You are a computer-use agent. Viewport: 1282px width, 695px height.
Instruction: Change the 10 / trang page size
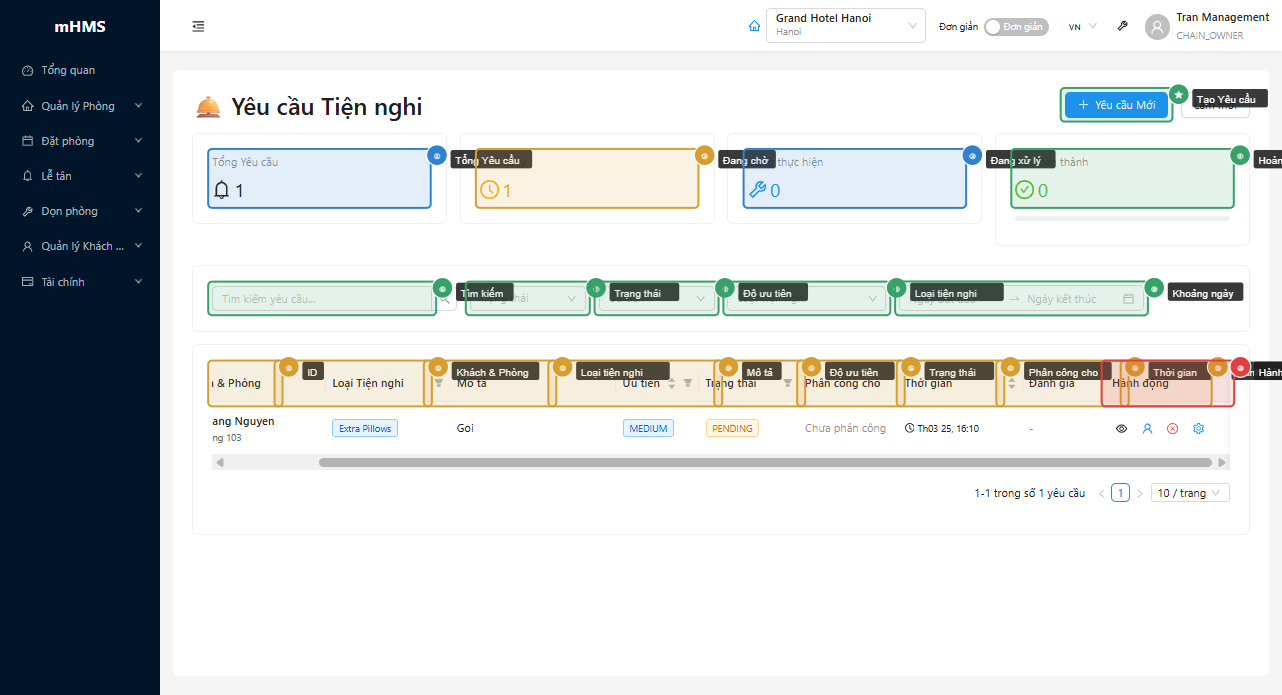[x=1190, y=493]
